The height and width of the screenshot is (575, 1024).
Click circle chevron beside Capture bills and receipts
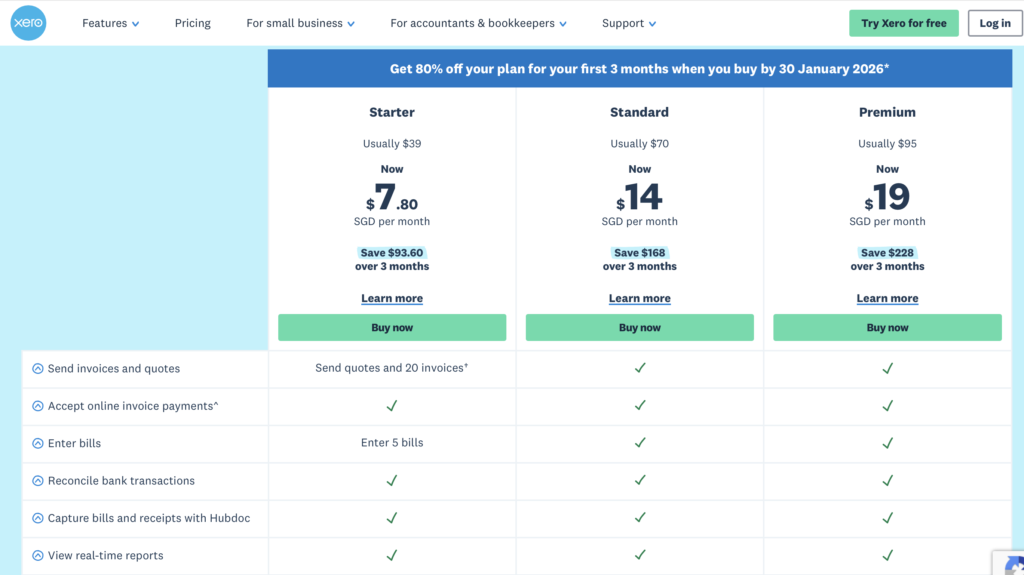[38, 518]
